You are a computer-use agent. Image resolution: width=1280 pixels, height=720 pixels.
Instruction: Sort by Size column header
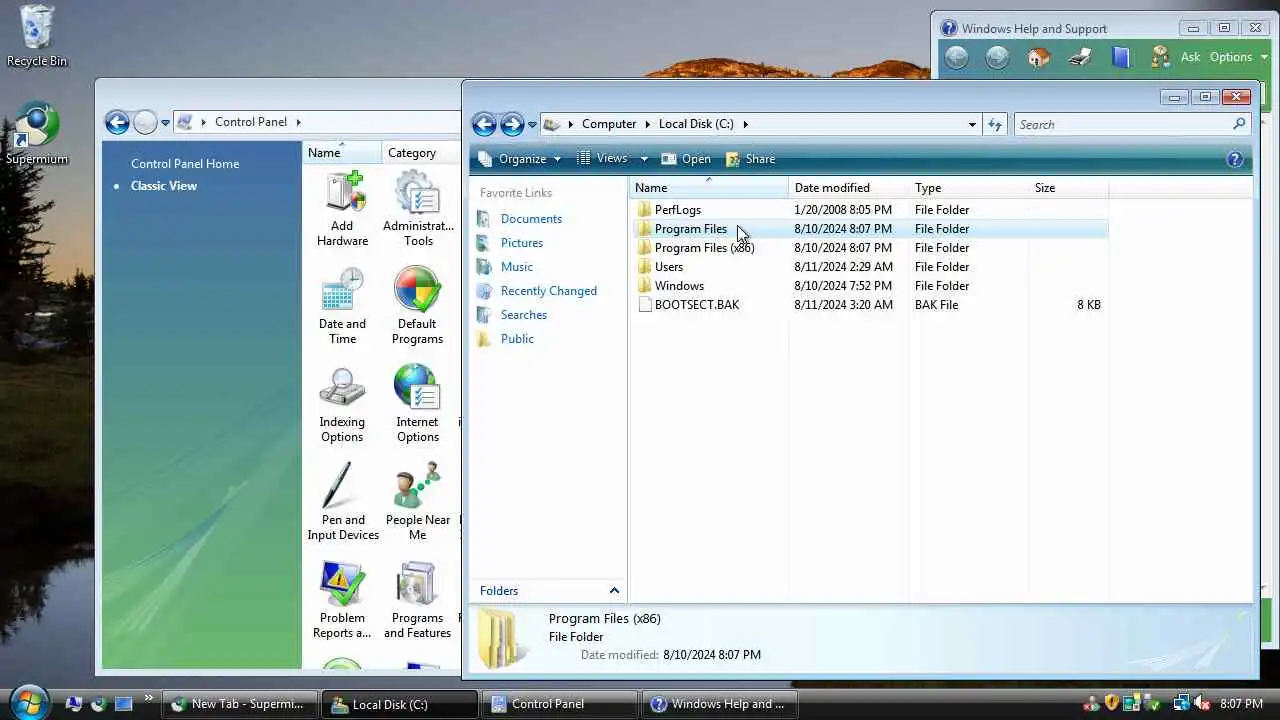(1069, 188)
